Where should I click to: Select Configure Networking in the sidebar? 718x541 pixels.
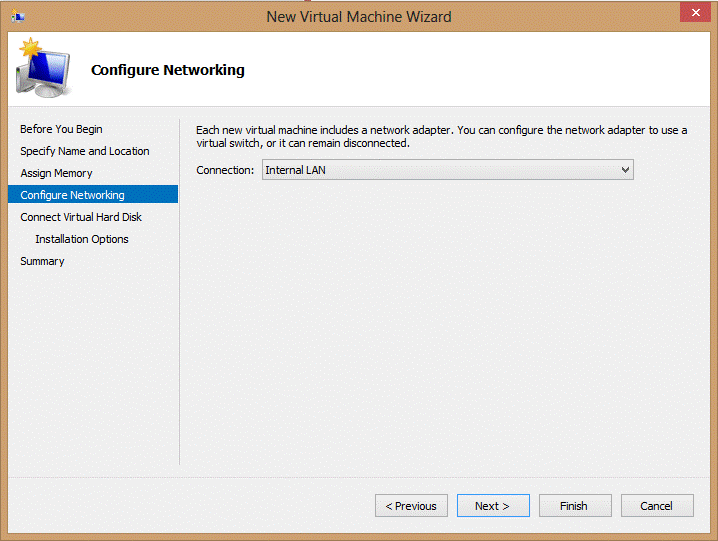(x=72, y=195)
